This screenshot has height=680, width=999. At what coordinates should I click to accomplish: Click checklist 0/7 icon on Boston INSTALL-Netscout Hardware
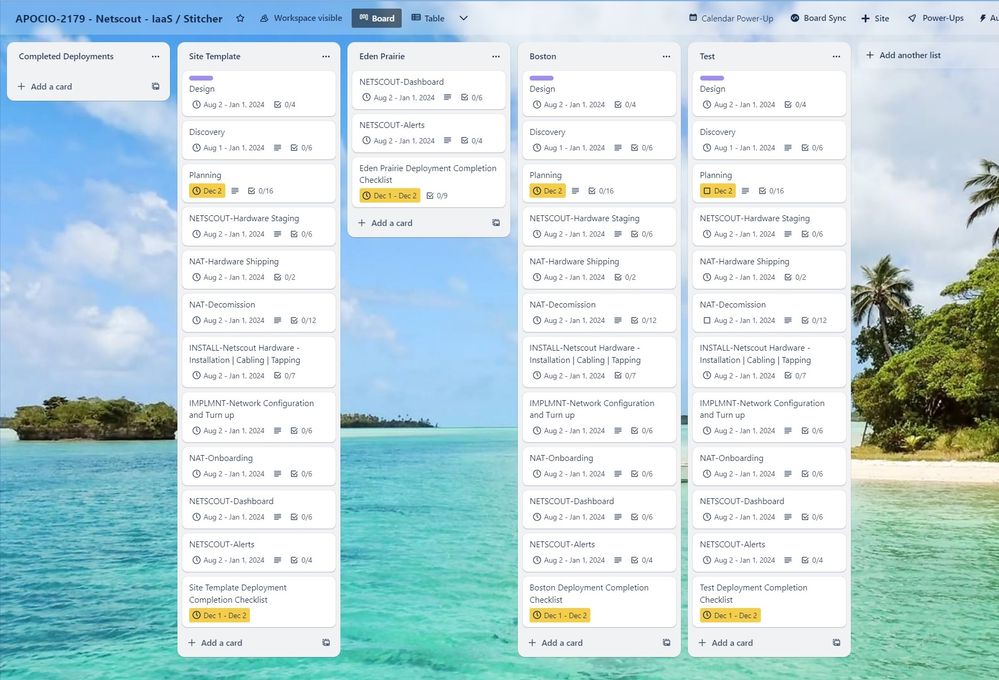(x=618, y=376)
